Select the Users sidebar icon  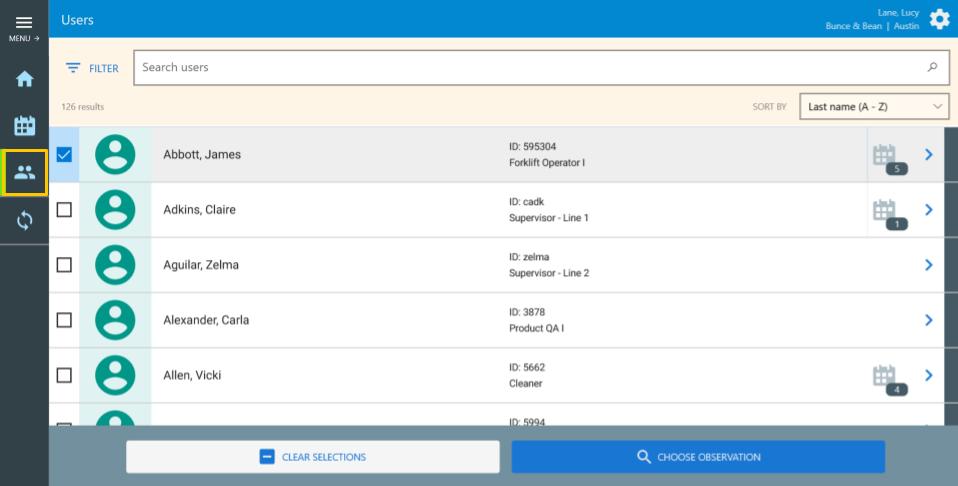[24, 173]
